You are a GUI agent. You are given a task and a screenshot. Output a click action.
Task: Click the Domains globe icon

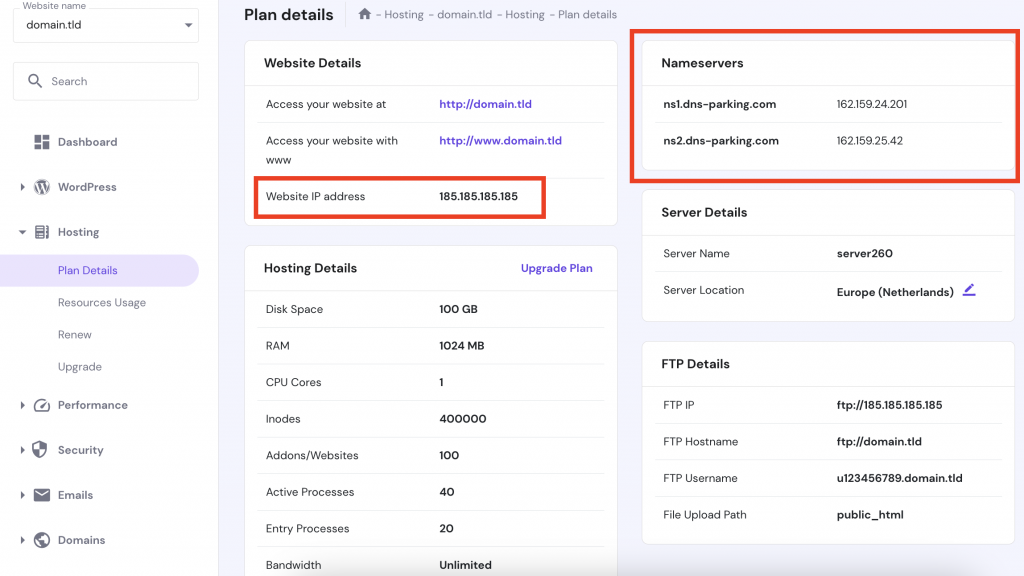pos(42,540)
